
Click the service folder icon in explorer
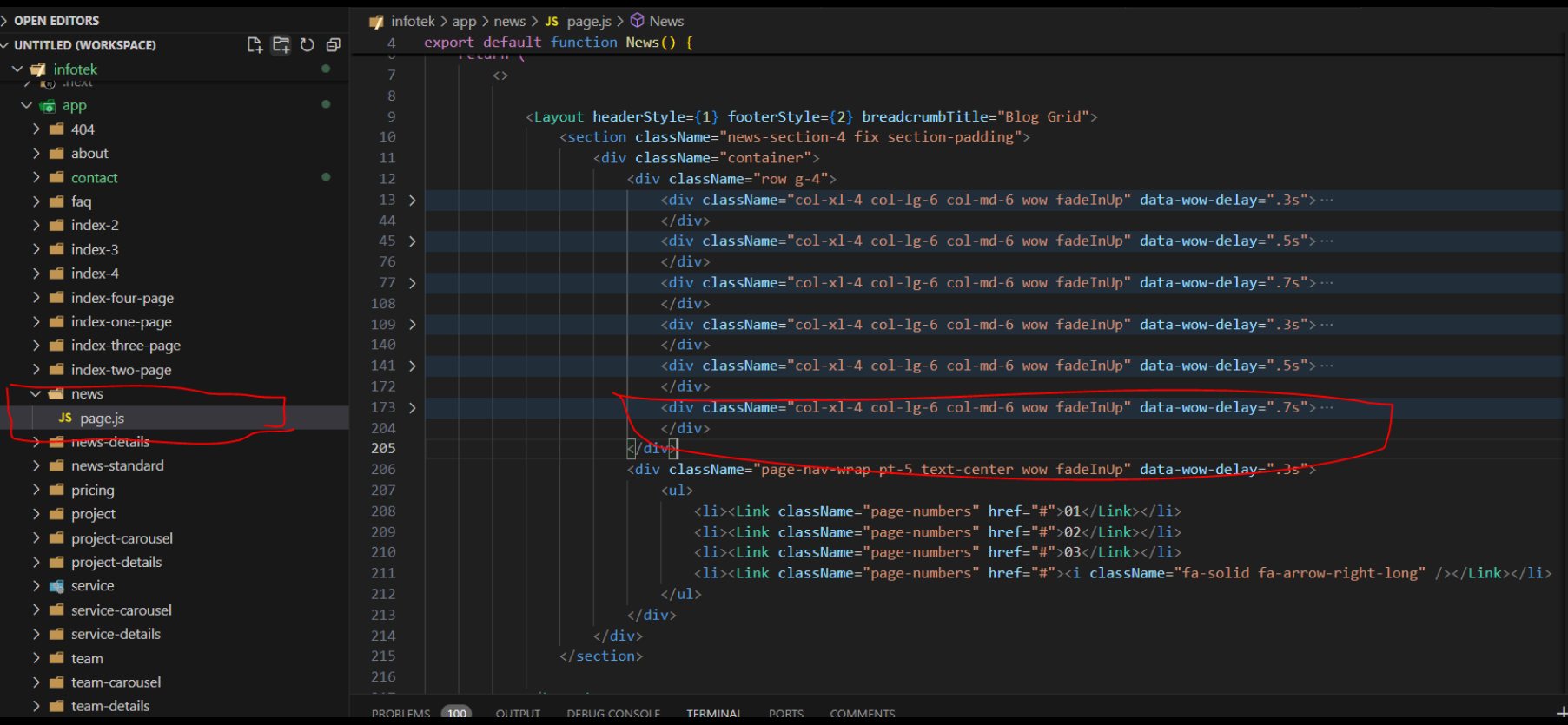(56, 586)
